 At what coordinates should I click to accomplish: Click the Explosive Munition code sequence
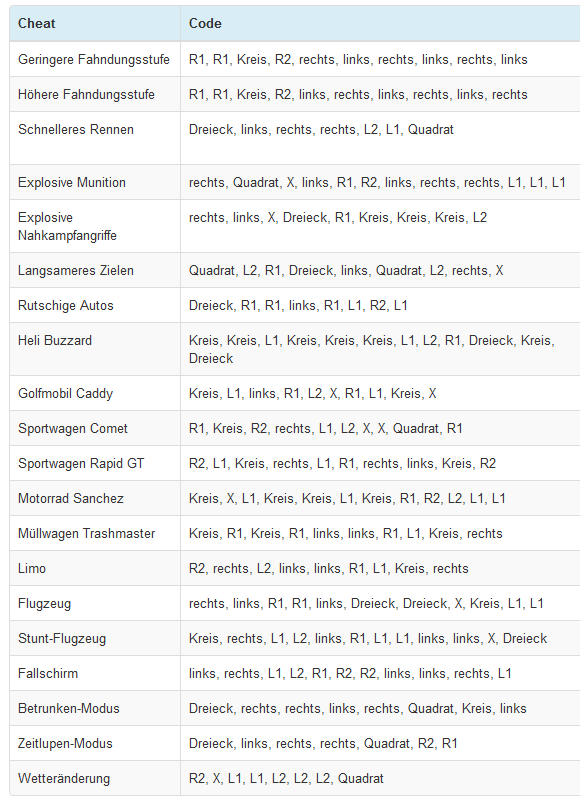pyautogui.click(x=377, y=183)
